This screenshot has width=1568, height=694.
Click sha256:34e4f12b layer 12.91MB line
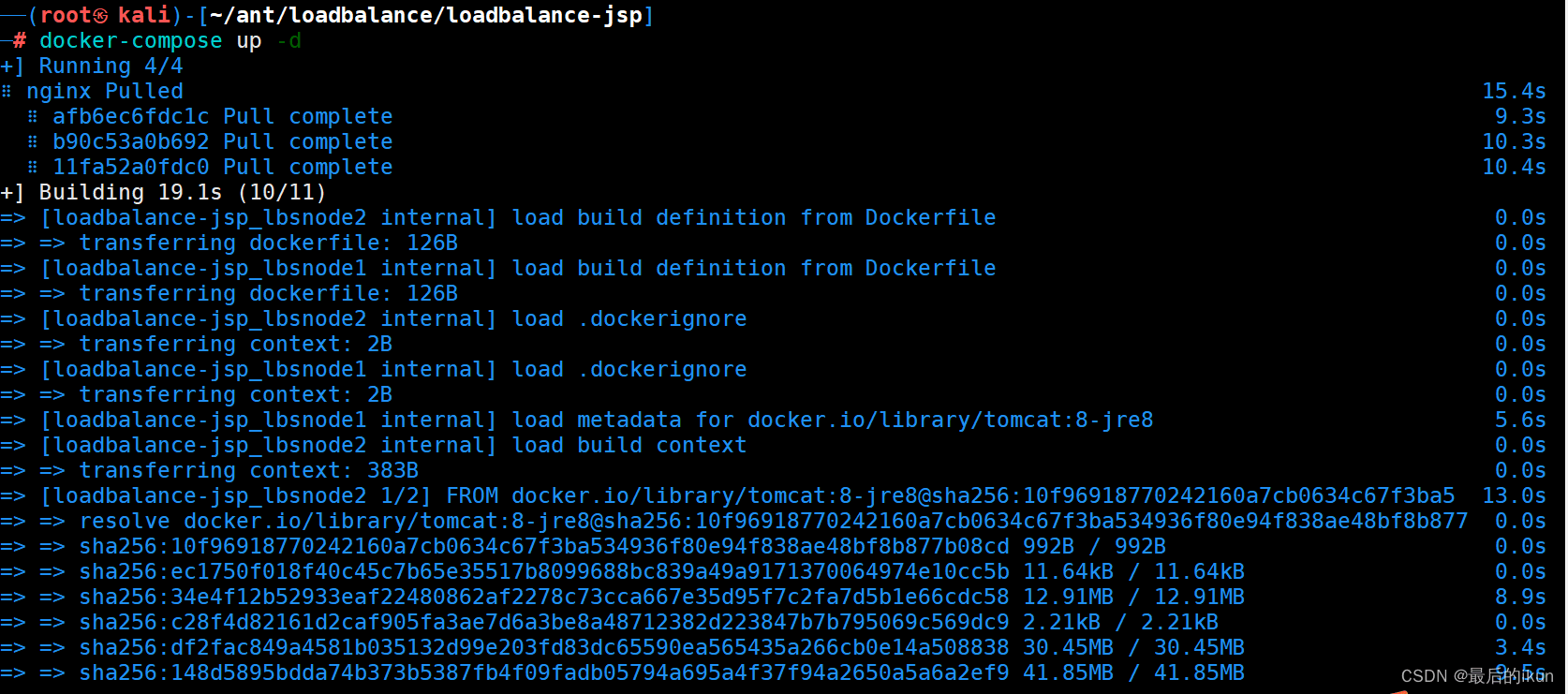[662, 597]
